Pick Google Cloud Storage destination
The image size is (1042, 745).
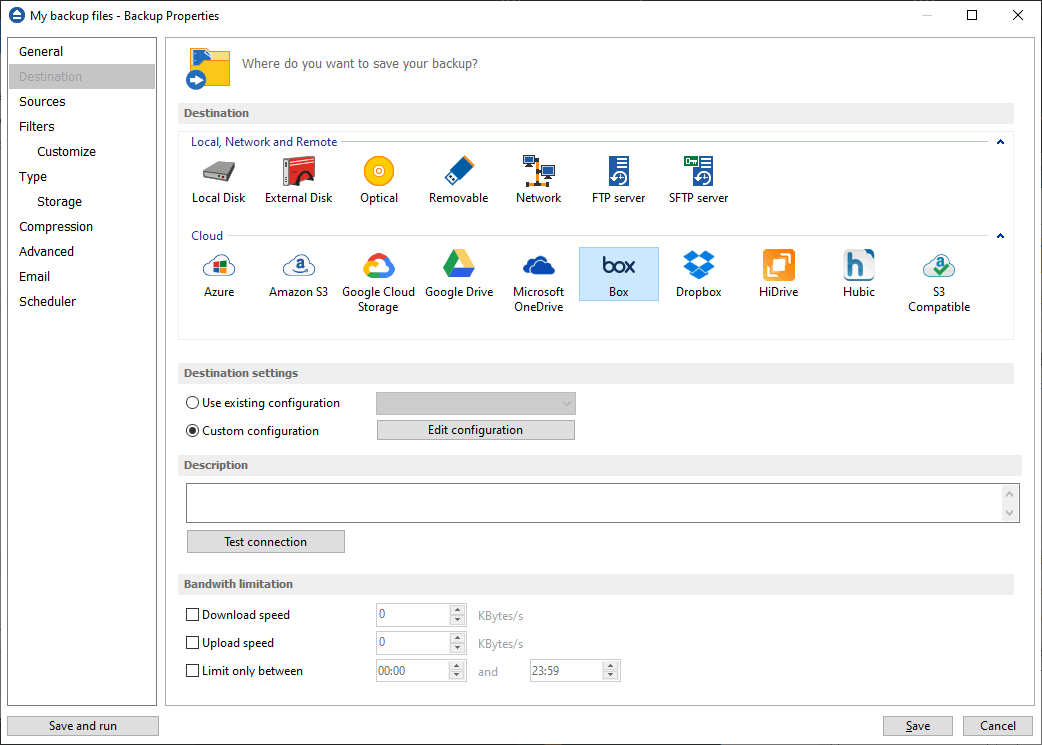click(x=378, y=281)
